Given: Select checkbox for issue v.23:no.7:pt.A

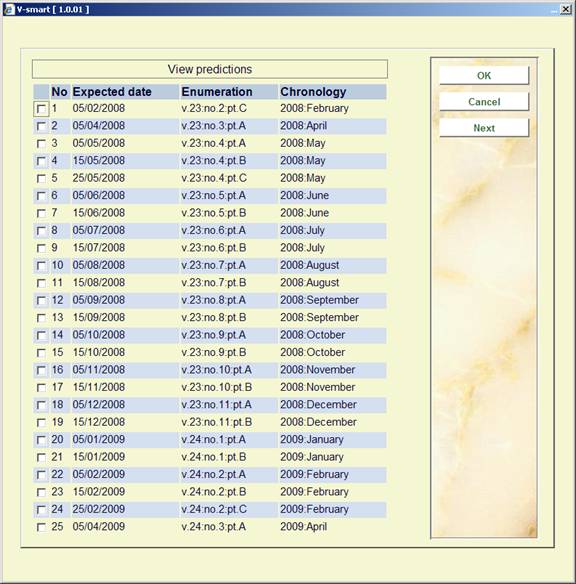Looking at the screenshot, I should (x=41, y=266).
